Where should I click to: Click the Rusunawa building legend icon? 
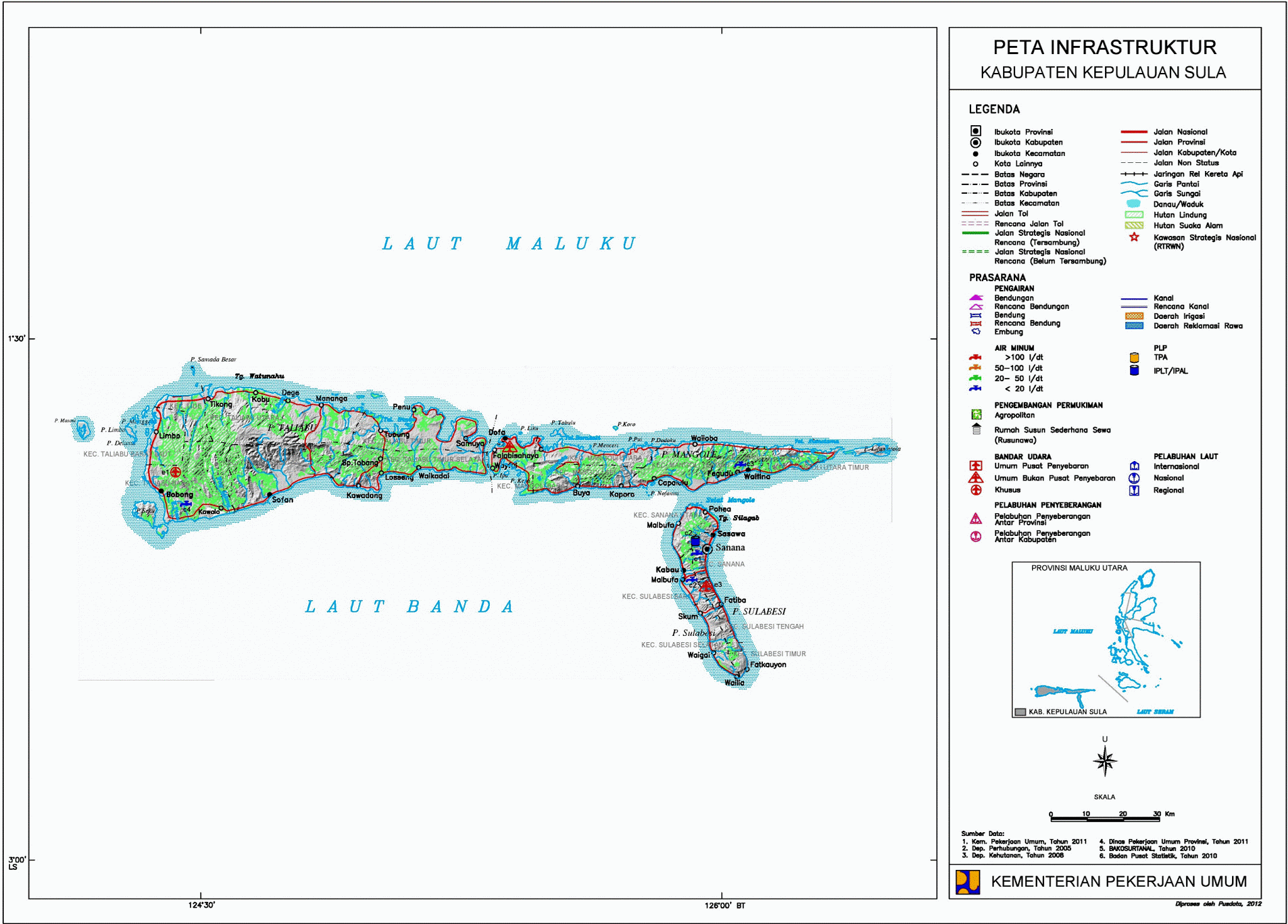click(x=976, y=430)
